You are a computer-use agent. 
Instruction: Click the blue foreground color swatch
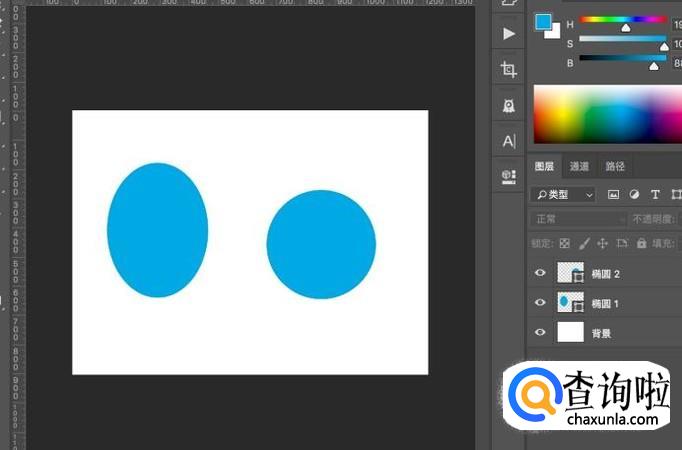543,22
